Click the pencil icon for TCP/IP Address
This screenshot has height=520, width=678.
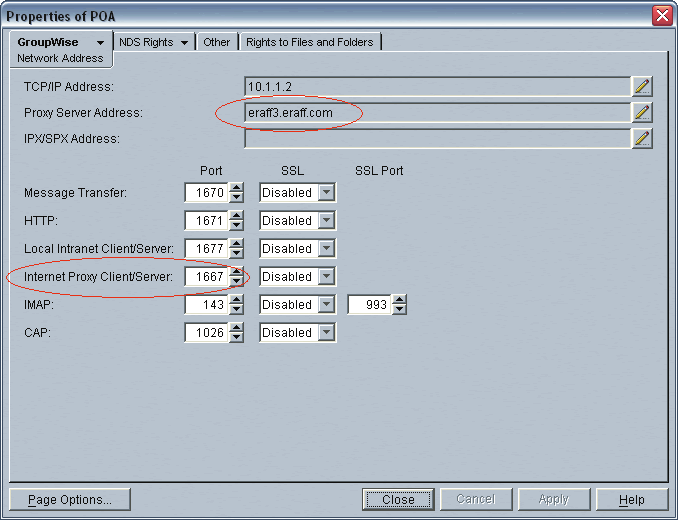642,86
